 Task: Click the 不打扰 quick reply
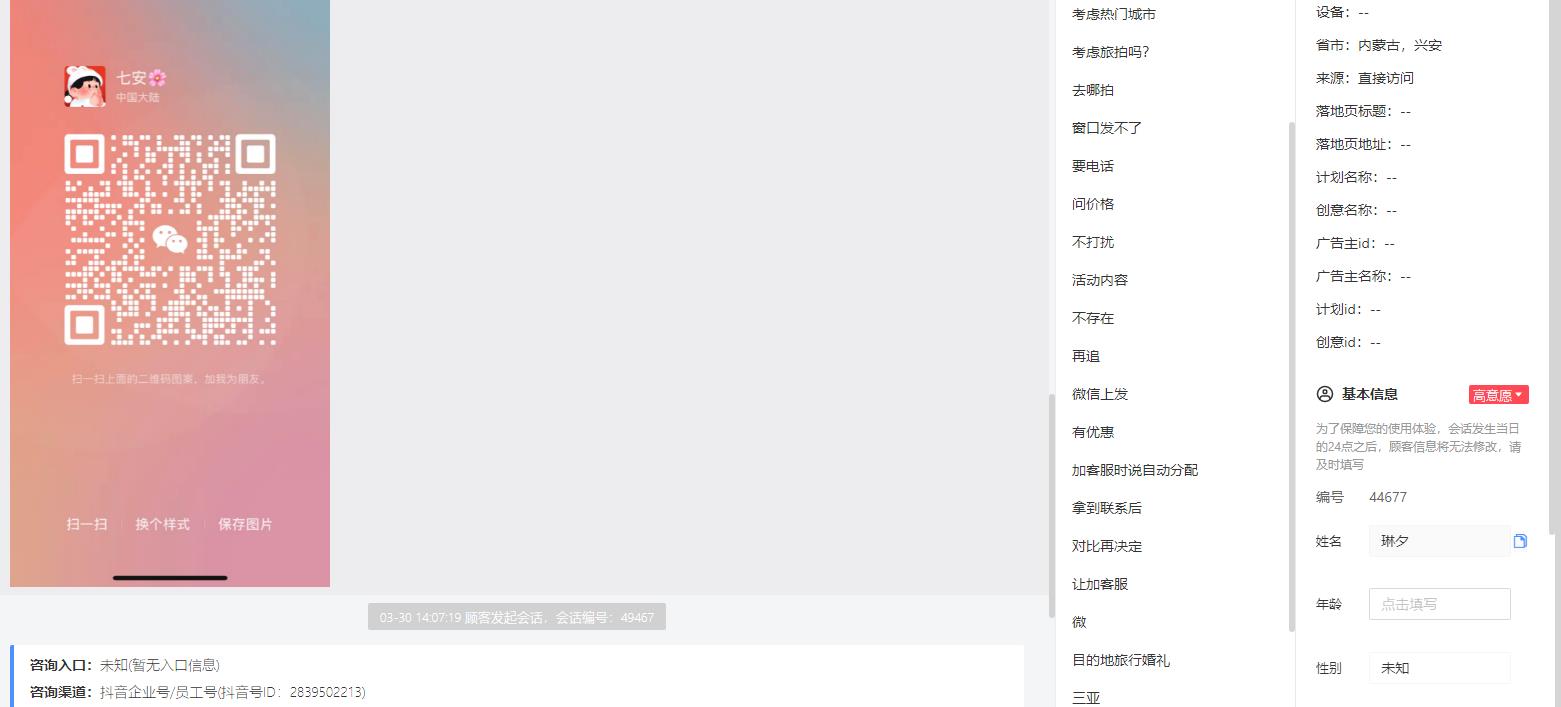pos(1093,242)
